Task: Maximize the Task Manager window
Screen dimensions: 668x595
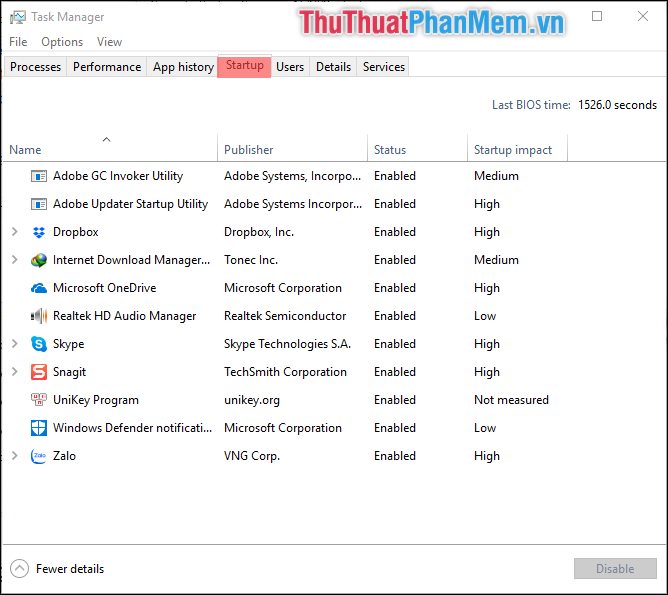Action: 597,16
